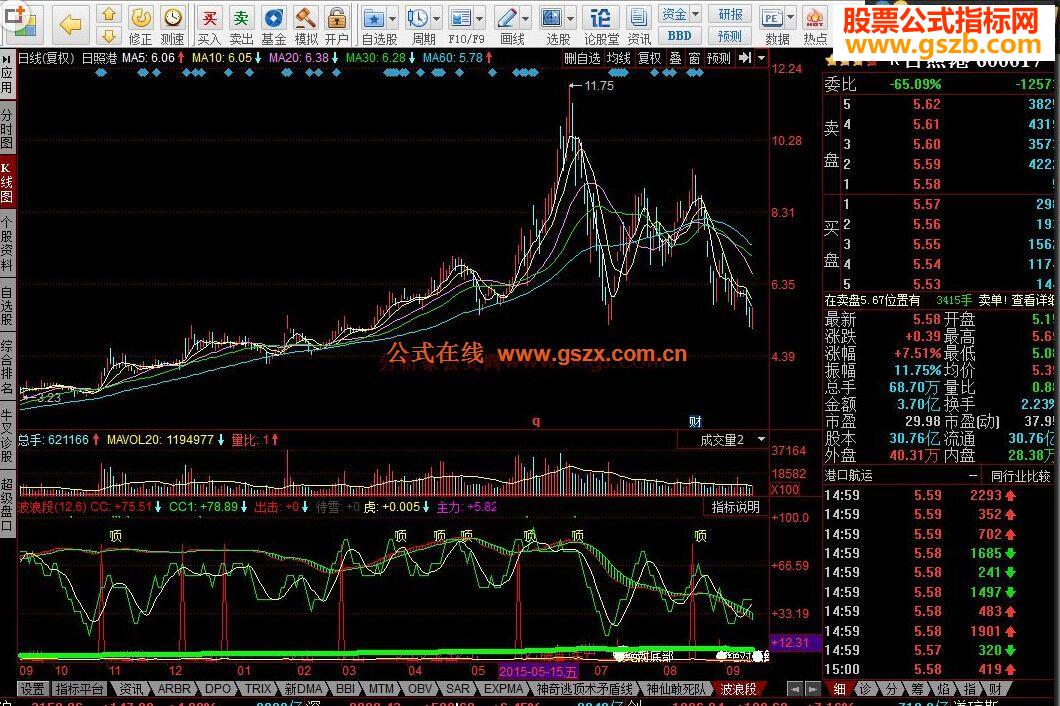This screenshot has height=706, width=1060.
Task: Select the 波浪段 indicator tab
Action: (x=738, y=689)
